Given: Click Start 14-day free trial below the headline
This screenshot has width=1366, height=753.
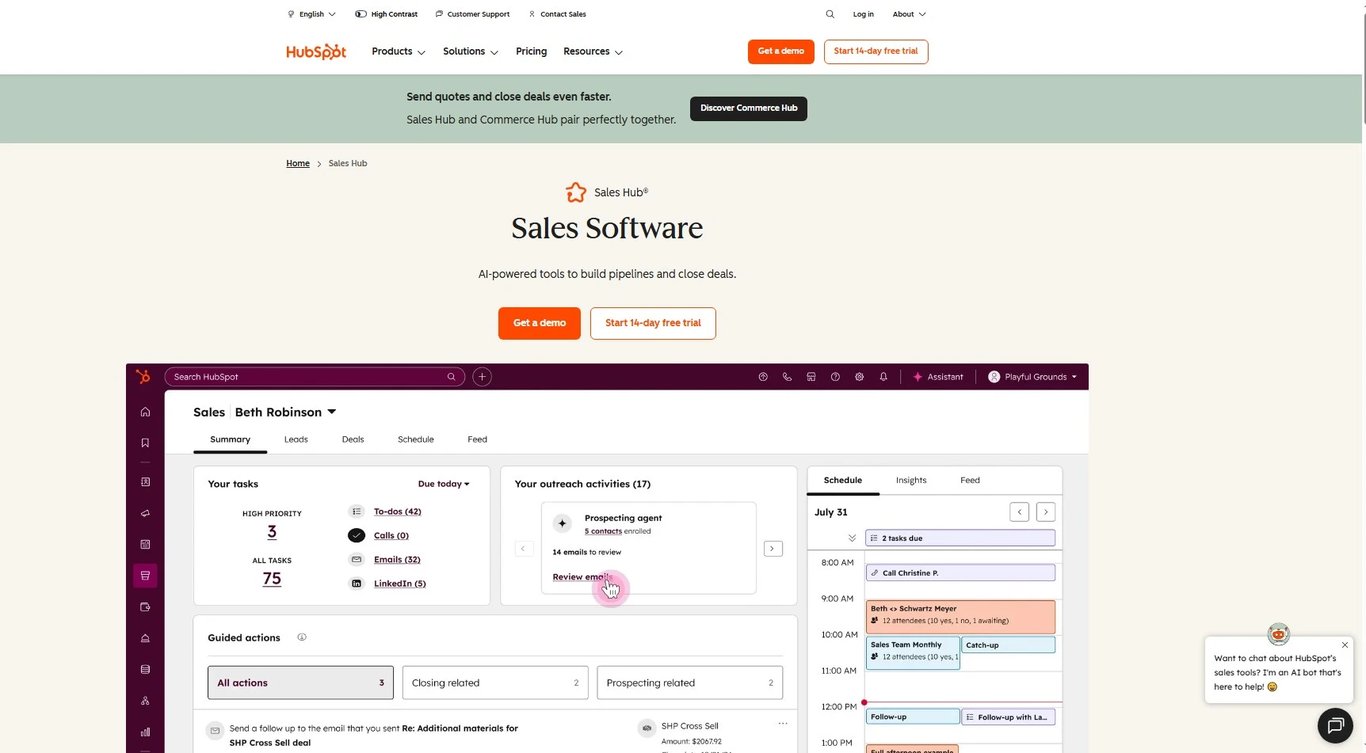Looking at the screenshot, I should pos(653,323).
